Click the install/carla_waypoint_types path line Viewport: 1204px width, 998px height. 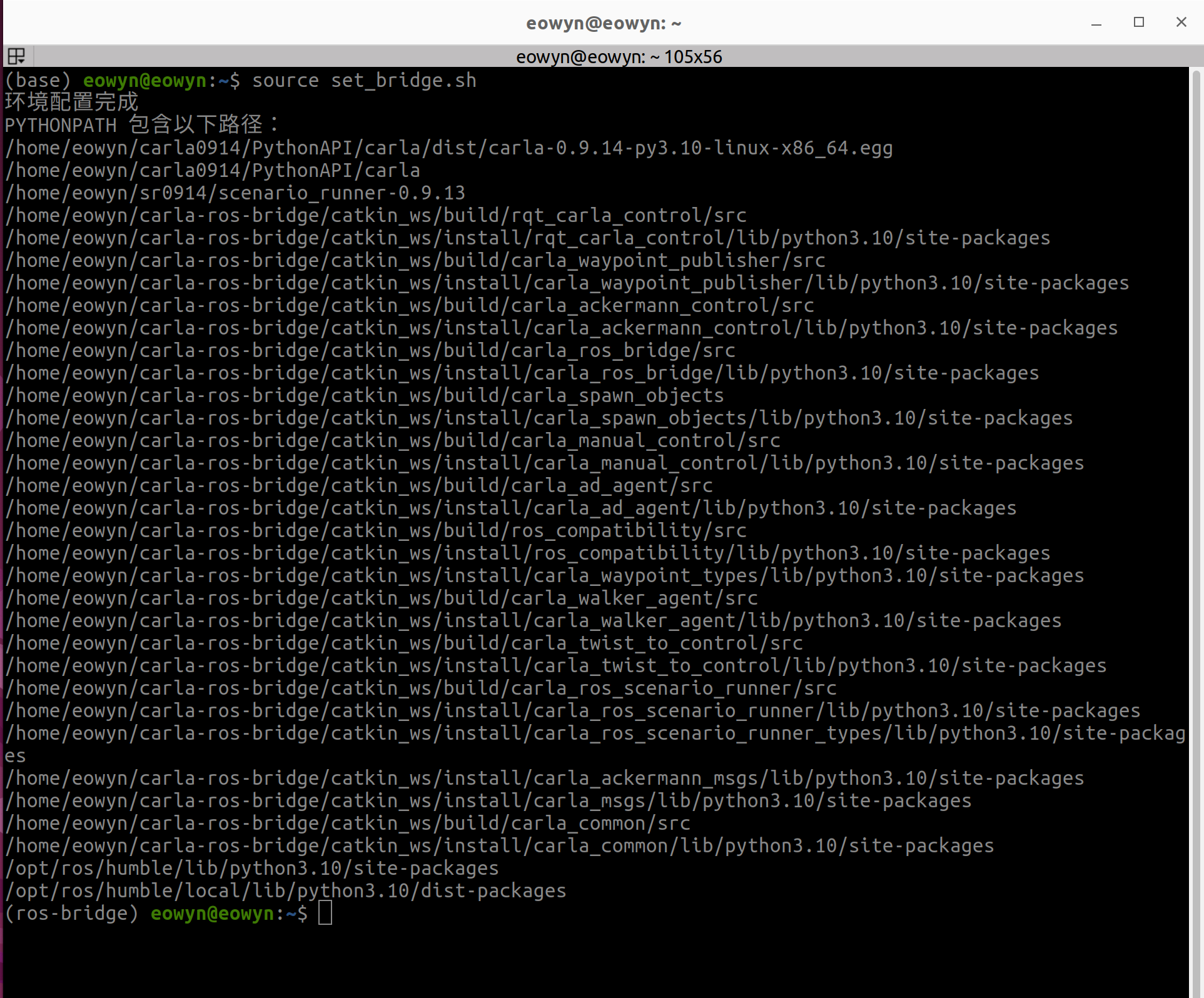pos(544,576)
